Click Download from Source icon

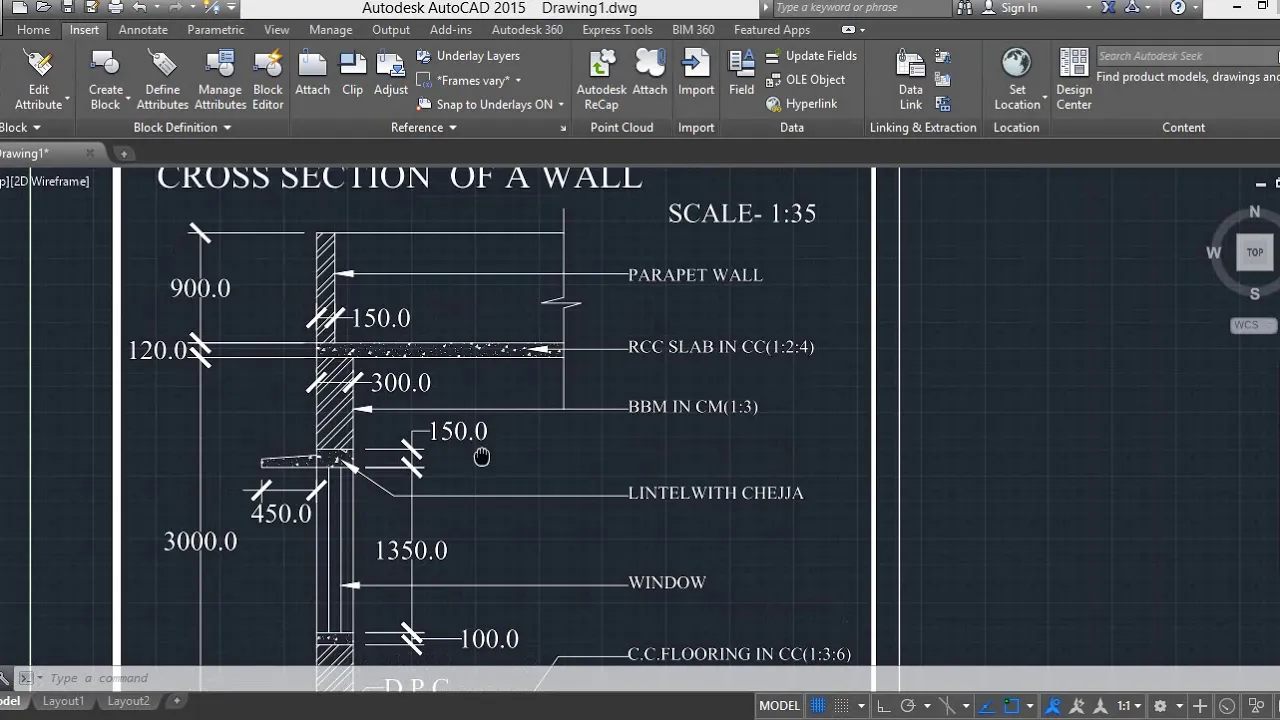point(941,57)
